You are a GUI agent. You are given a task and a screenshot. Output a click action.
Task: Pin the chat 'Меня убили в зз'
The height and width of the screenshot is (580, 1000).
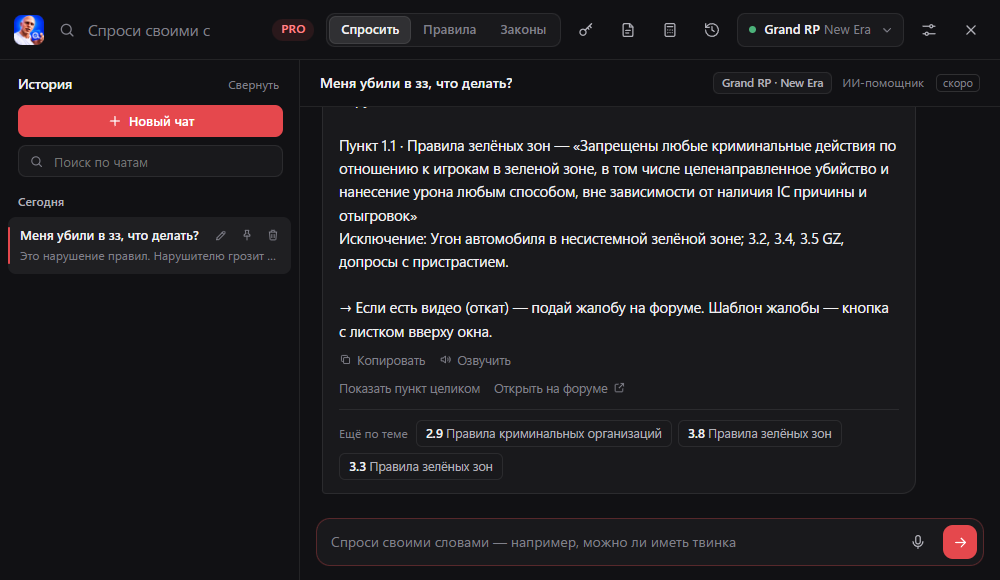(x=247, y=235)
